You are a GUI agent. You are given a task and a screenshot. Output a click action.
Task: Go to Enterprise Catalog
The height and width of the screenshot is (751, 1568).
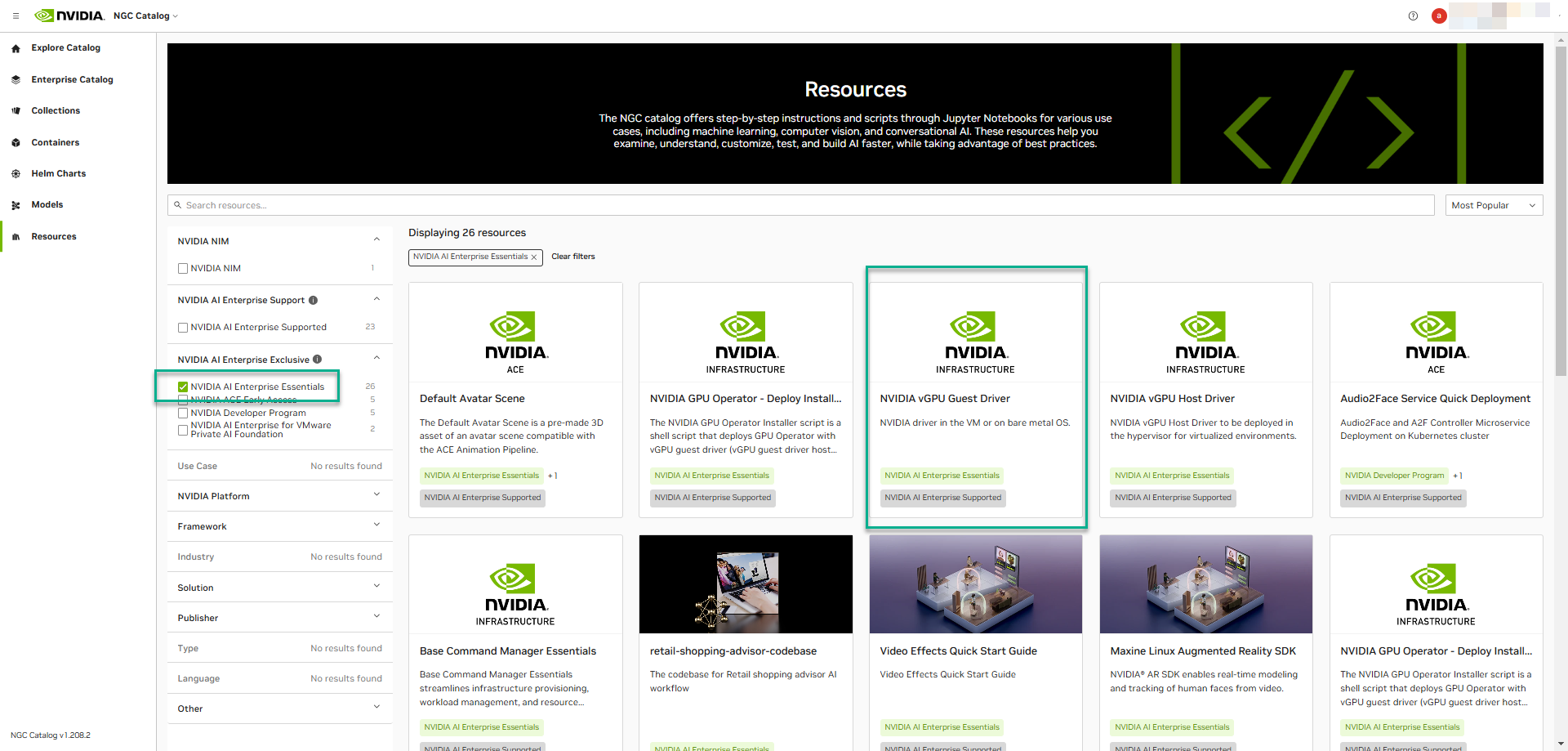(x=72, y=80)
